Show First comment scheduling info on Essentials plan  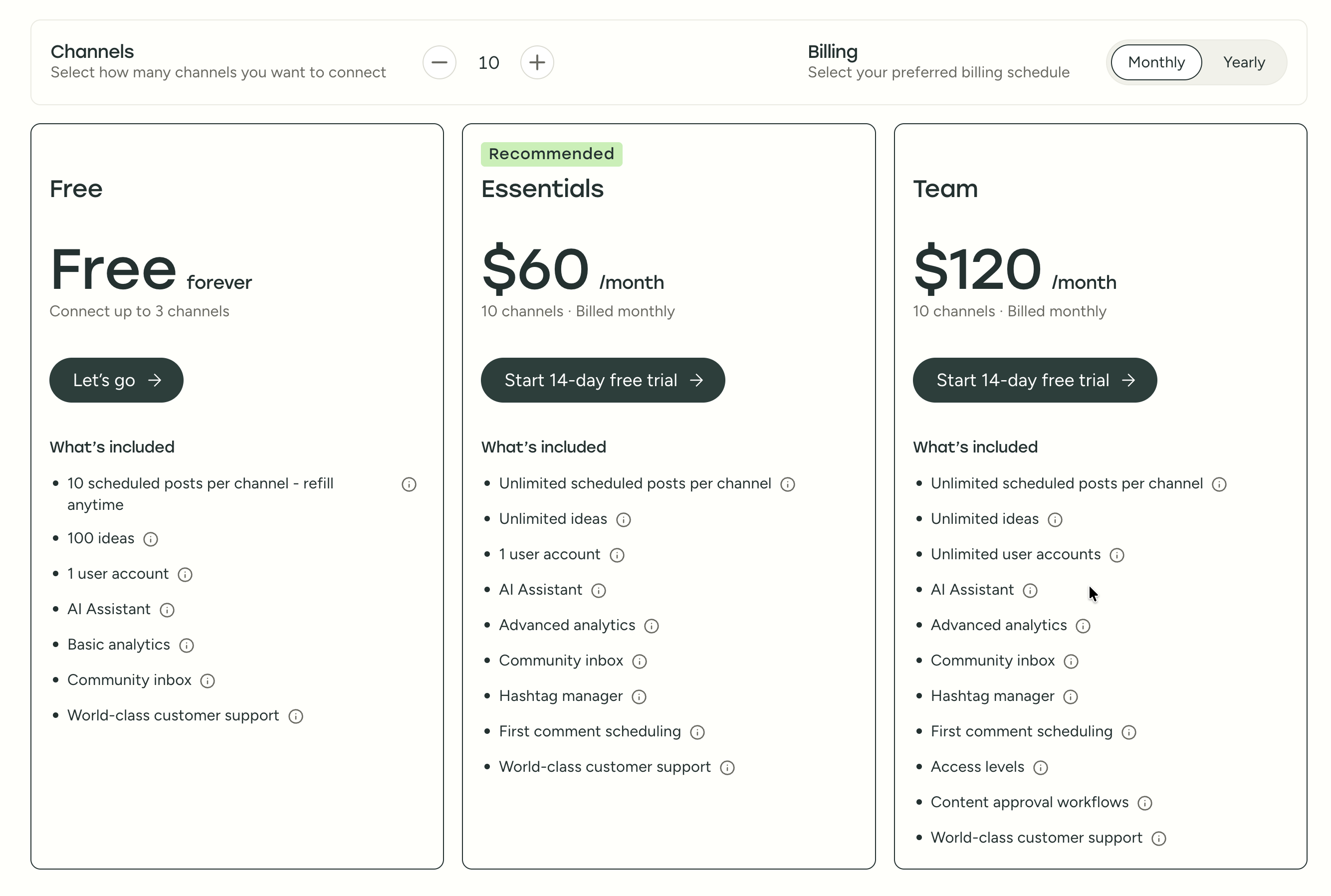[x=697, y=732]
